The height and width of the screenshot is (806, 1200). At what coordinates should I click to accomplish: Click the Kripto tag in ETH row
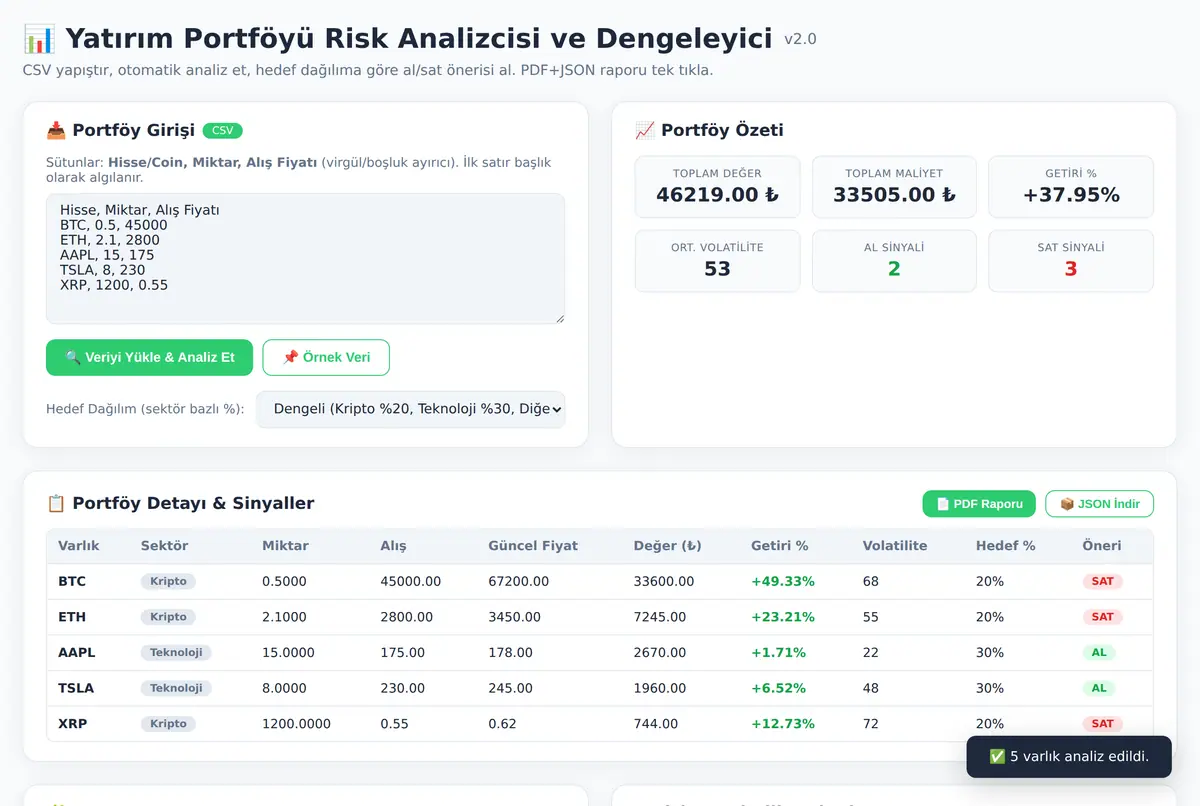point(168,617)
